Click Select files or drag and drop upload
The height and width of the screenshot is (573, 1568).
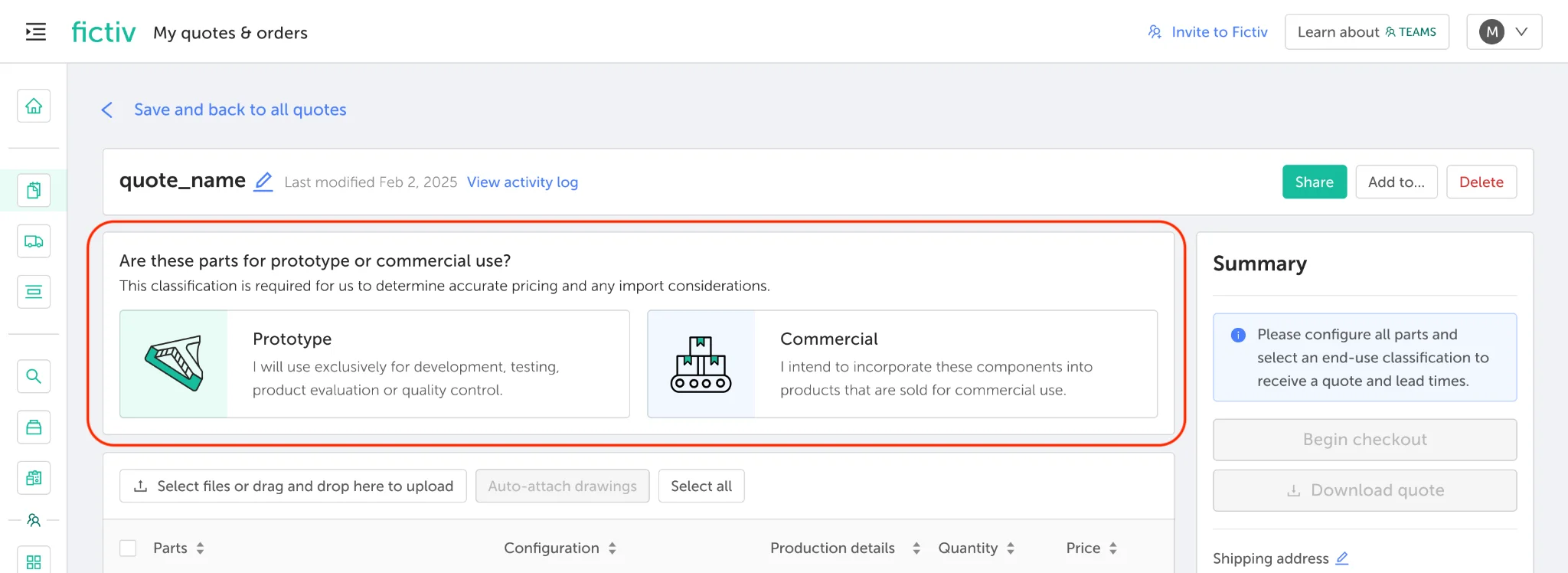293,486
